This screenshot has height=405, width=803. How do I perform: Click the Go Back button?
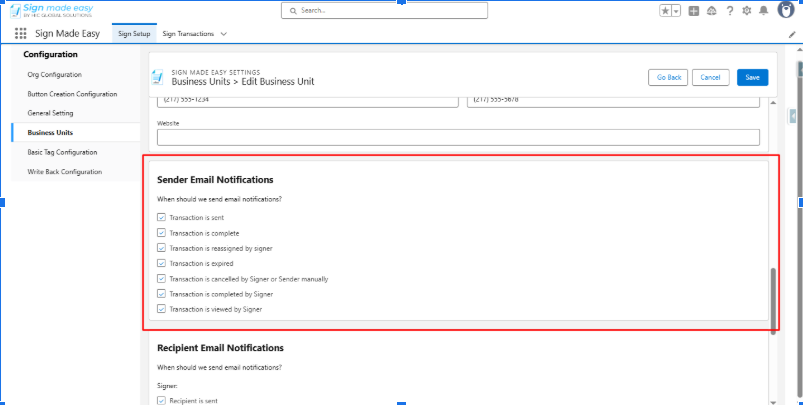[668, 77]
